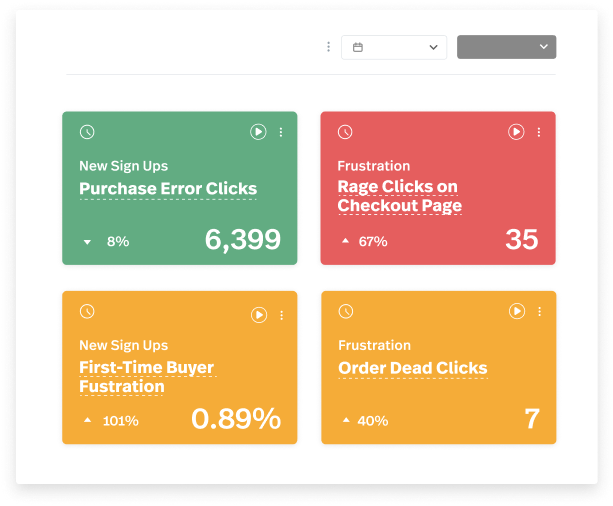Image resolution: width=613 pixels, height=506 pixels.
Task: Expand the date range dropdown chevron
Action: (x=433, y=47)
